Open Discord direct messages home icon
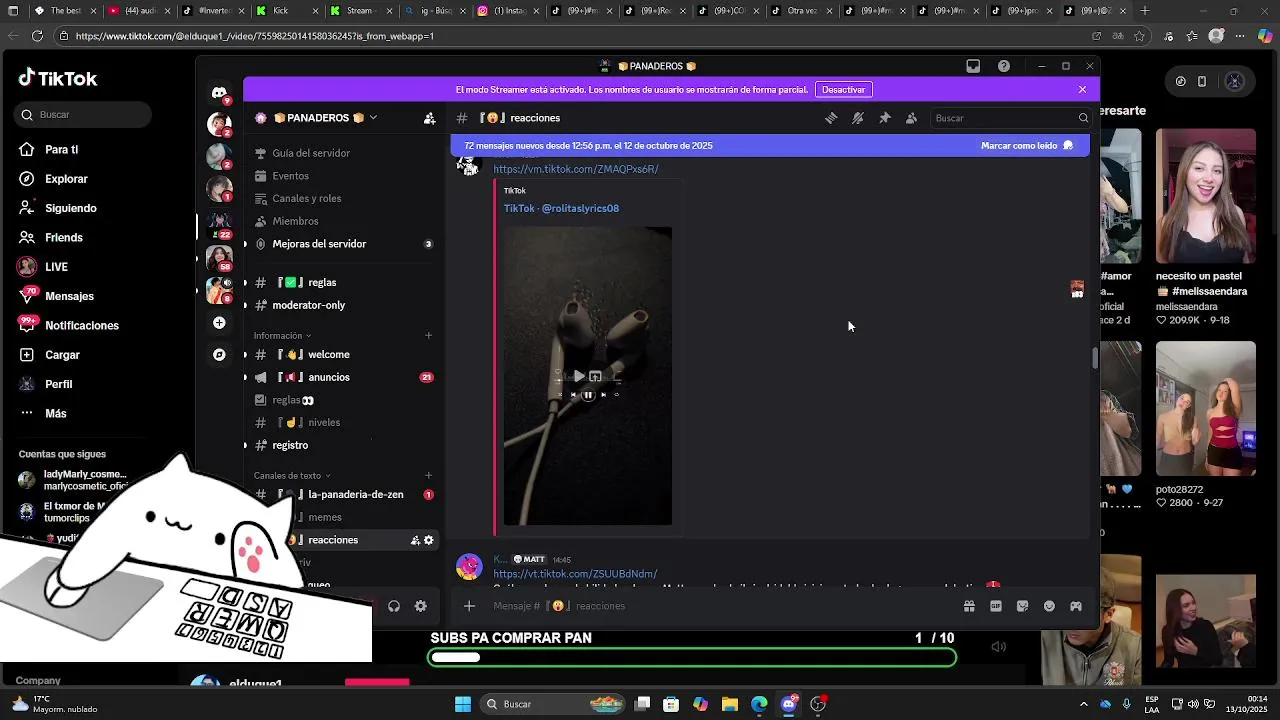 [219, 92]
